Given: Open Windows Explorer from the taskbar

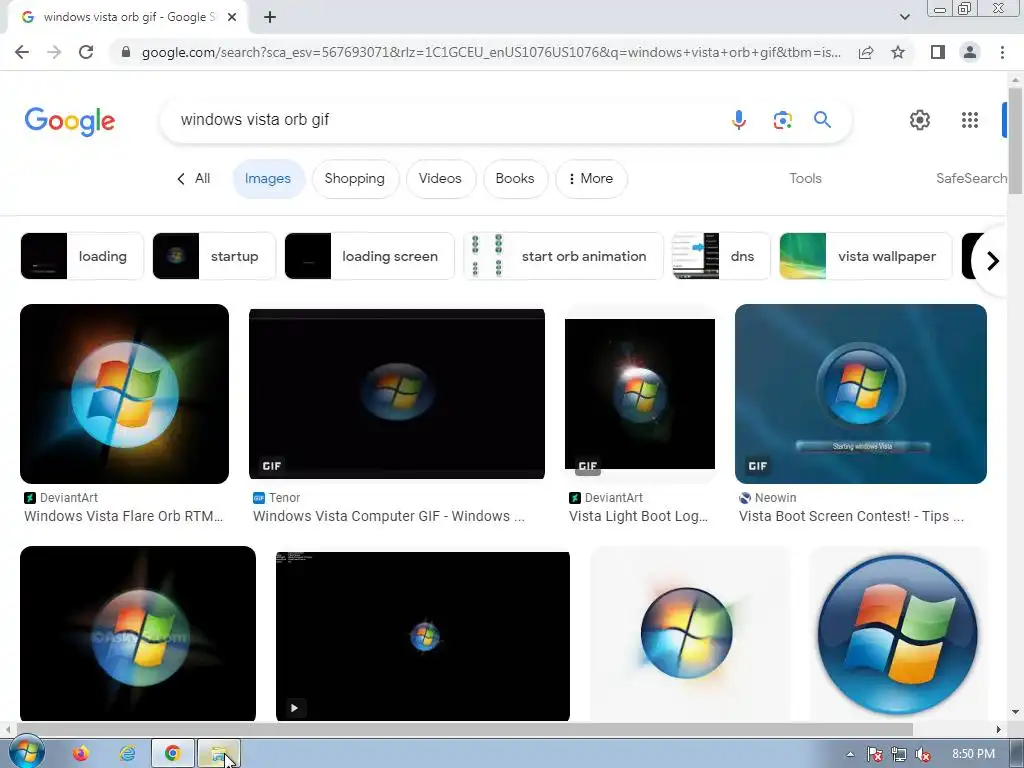Looking at the screenshot, I should coord(219,754).
